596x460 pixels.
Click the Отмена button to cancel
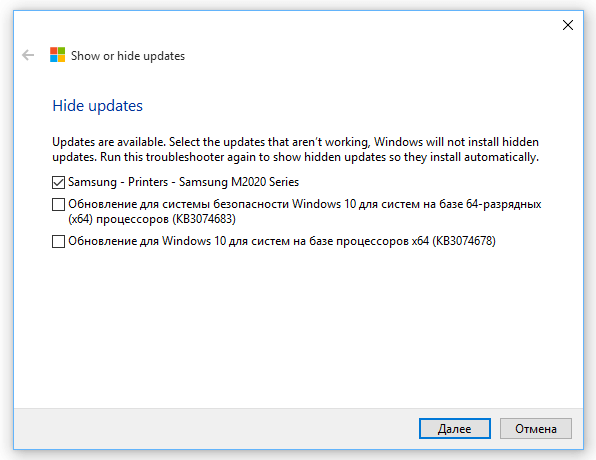[536, 428]
